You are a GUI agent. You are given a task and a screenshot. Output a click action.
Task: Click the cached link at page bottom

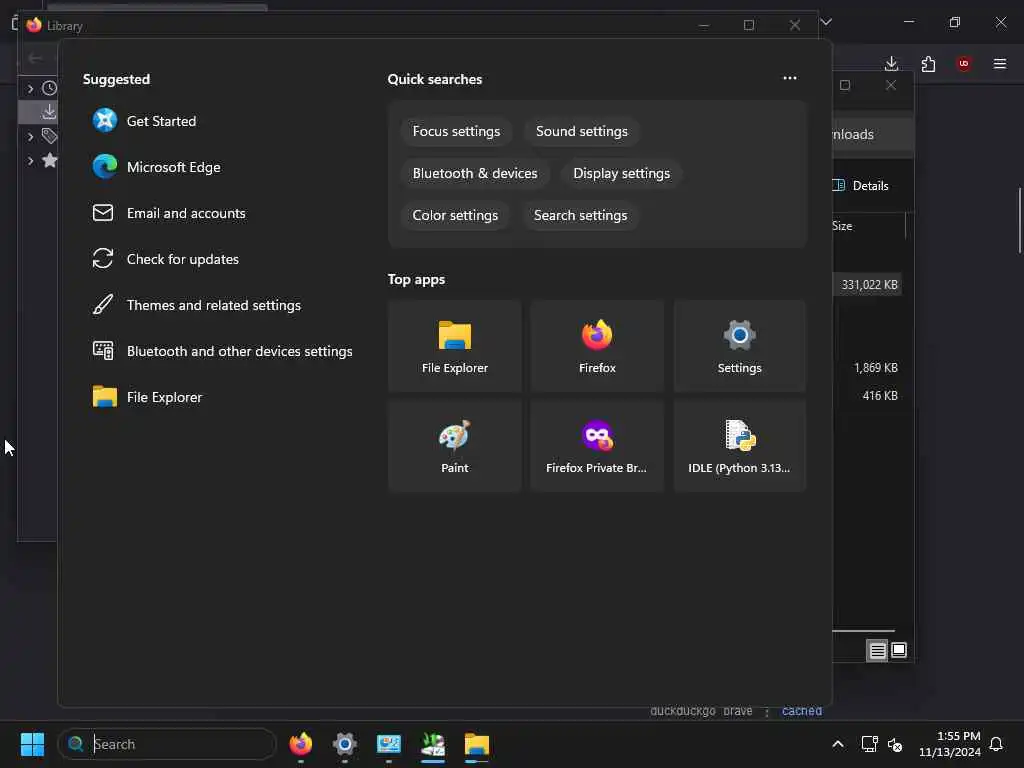pyautogui.click(x=801, y=711)
